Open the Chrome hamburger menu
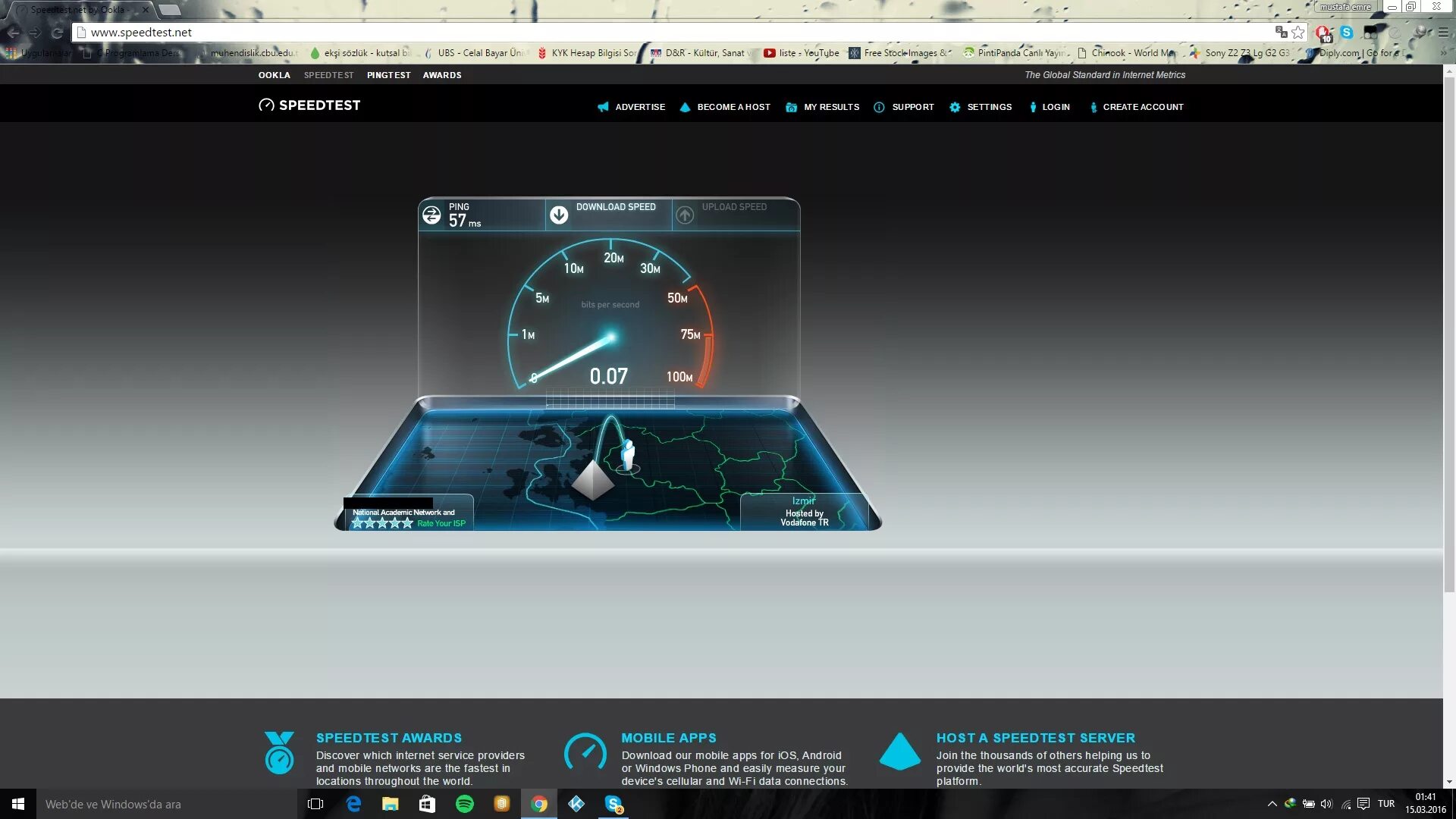 click(1443, 32)
